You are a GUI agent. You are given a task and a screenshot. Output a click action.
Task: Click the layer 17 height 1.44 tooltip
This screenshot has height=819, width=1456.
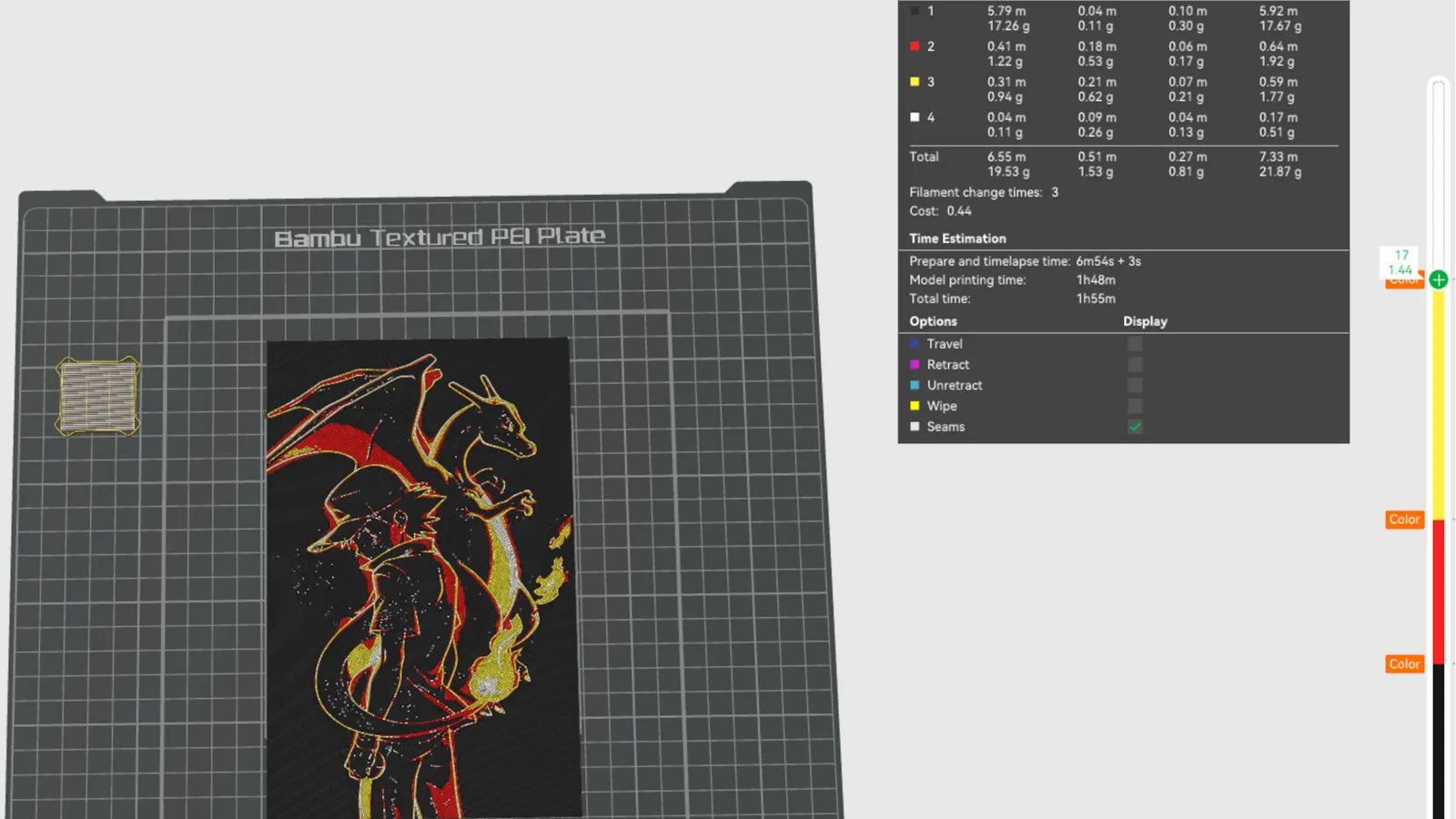click(1400, 262)
